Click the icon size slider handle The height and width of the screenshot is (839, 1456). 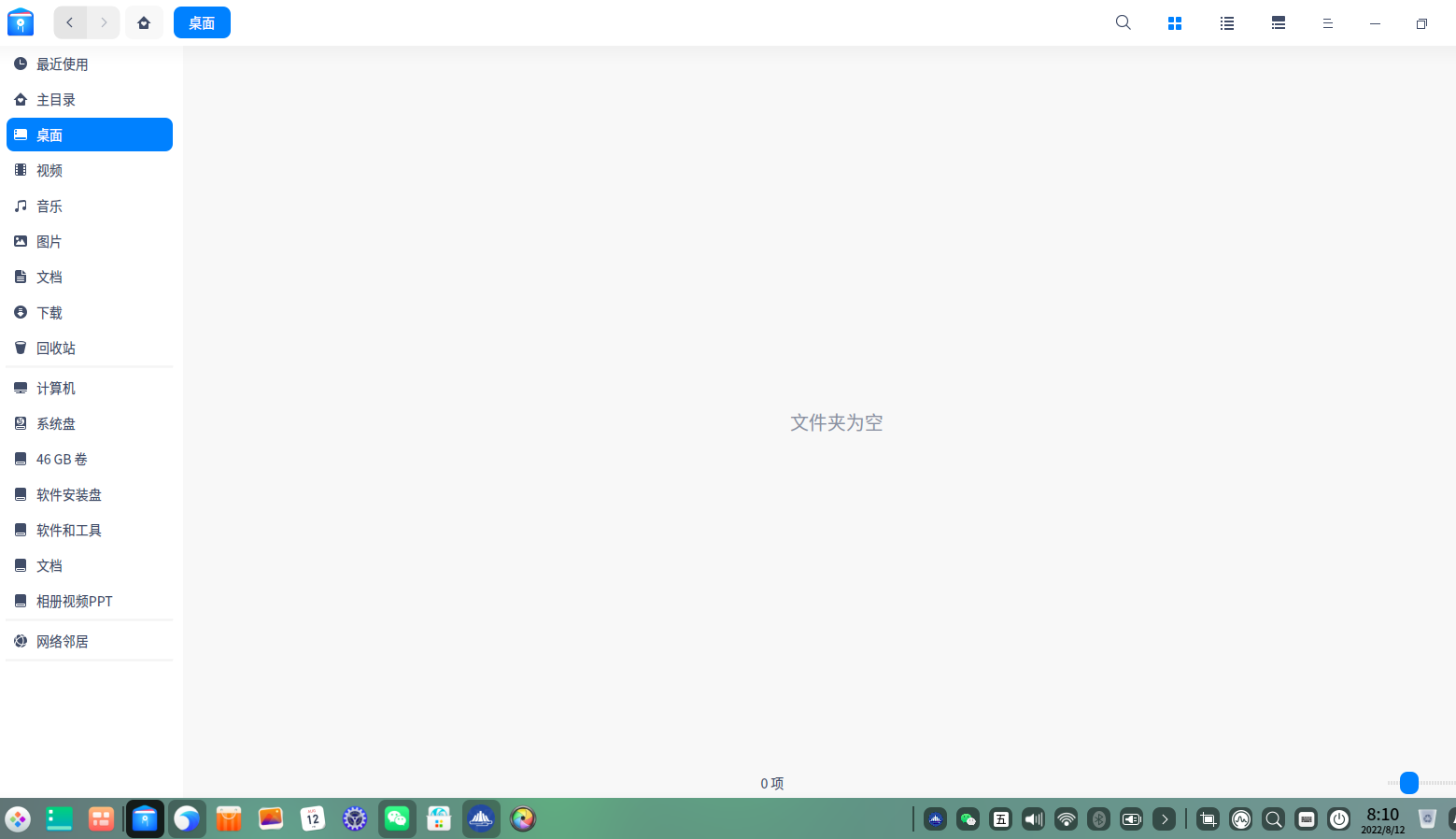tap(1408, 783)
